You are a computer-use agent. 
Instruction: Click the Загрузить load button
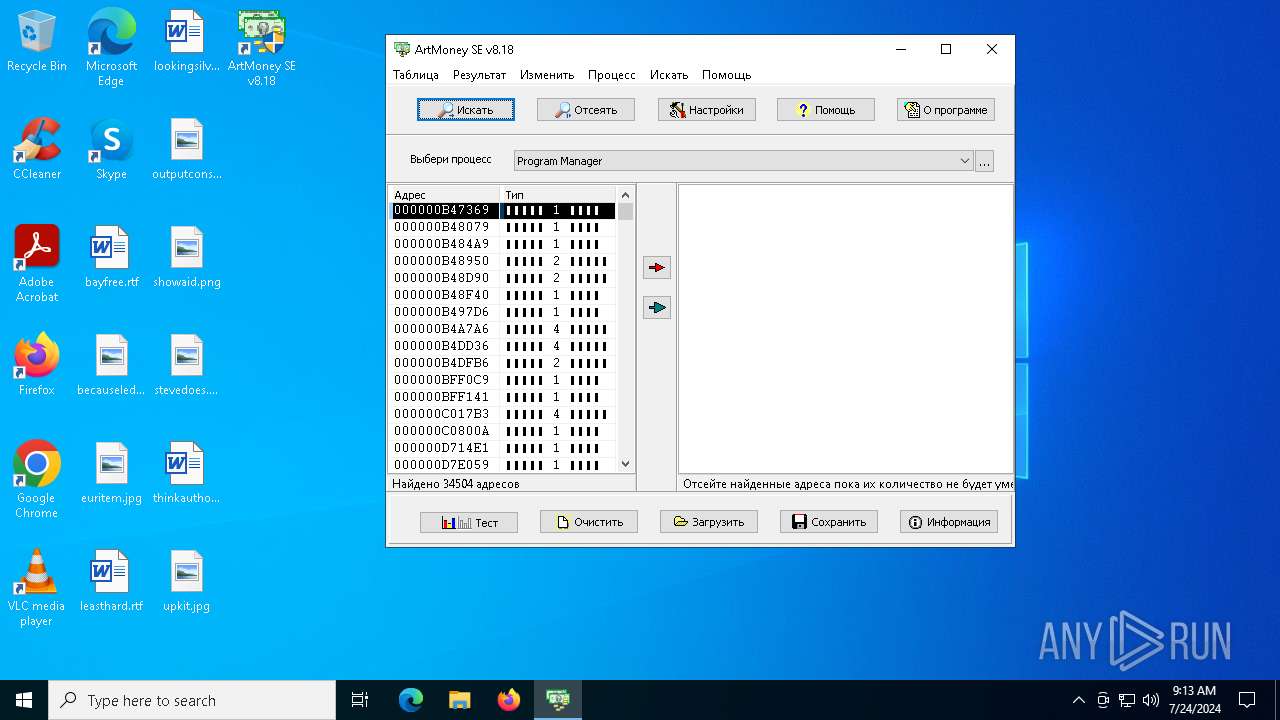click(709, 522)
